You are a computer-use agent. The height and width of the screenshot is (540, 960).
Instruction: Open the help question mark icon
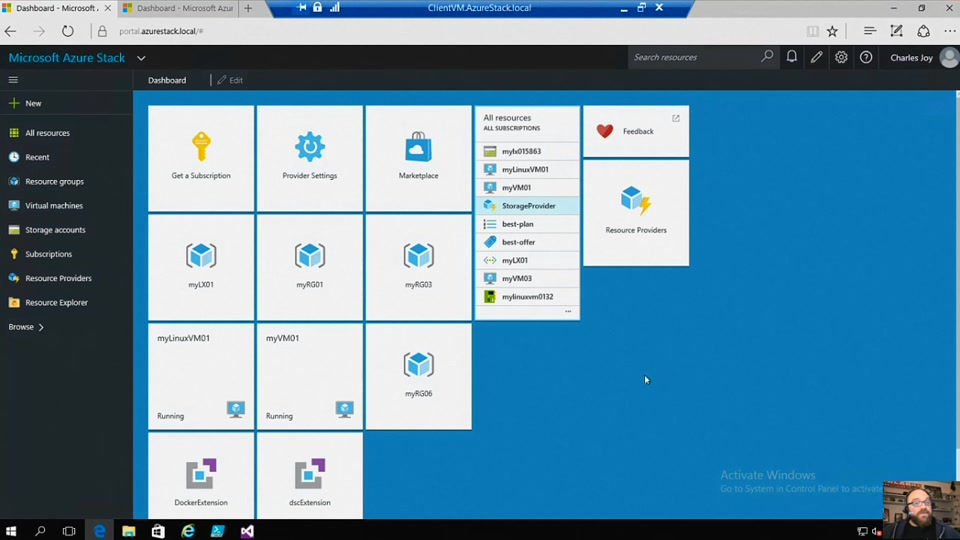866,57
